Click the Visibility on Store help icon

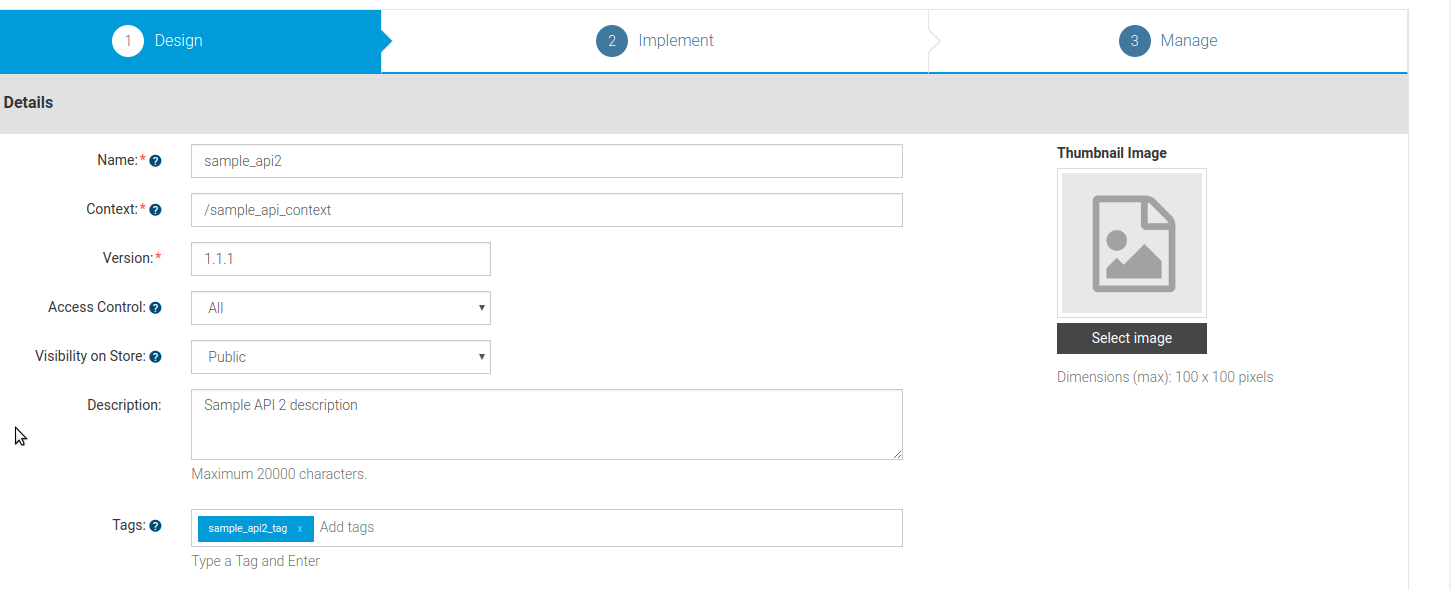pos(157,356)
